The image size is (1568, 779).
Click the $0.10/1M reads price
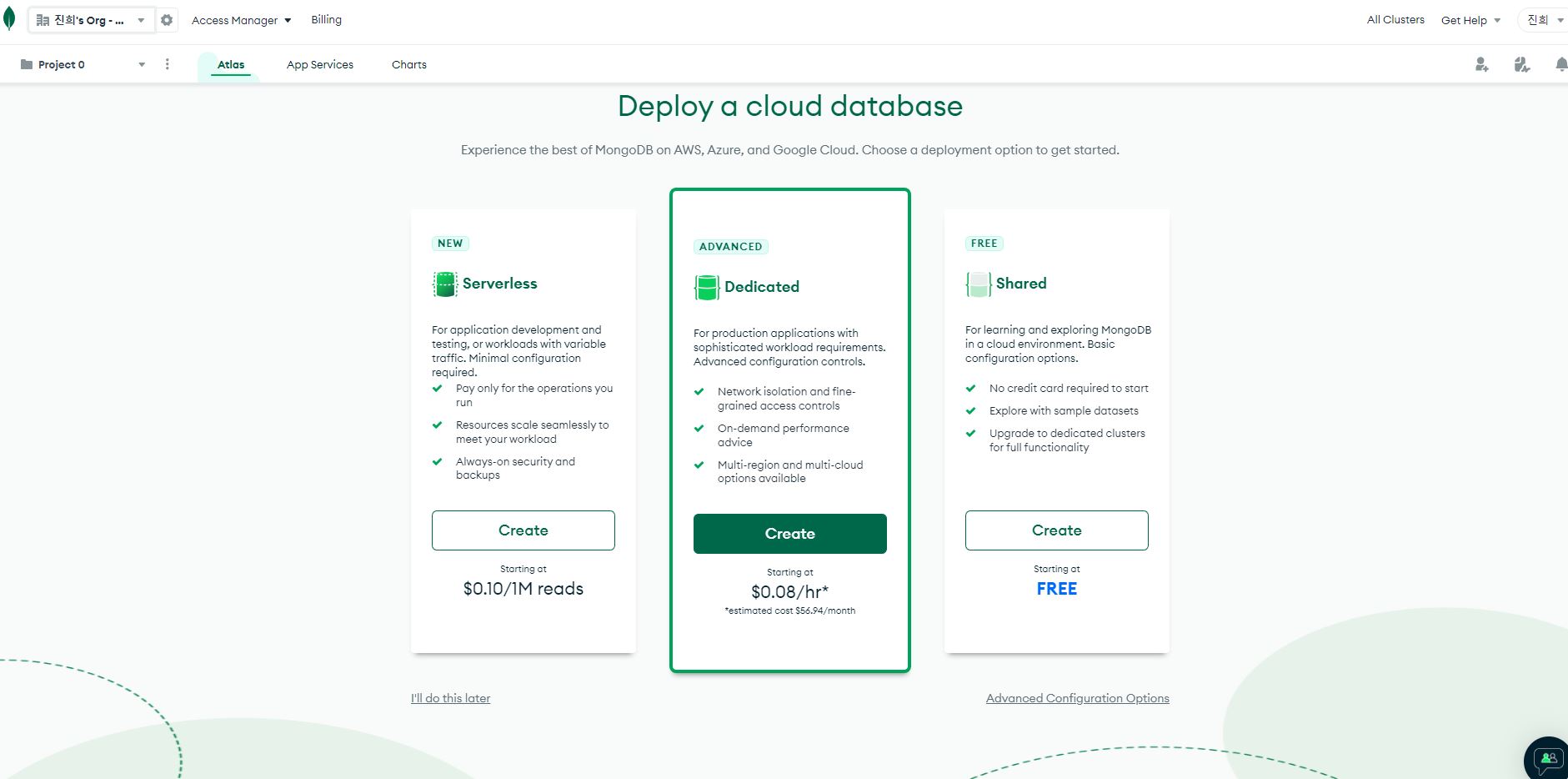coord(524,589)
